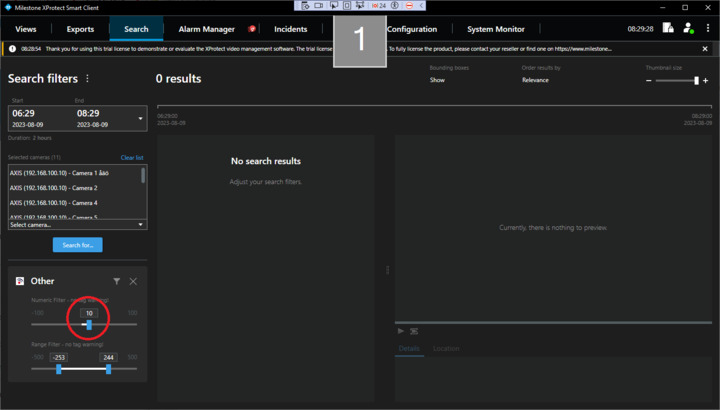Click the Numeric Filter slider handle
Viewport: 720px width, 410px height.
click(89, 325)
